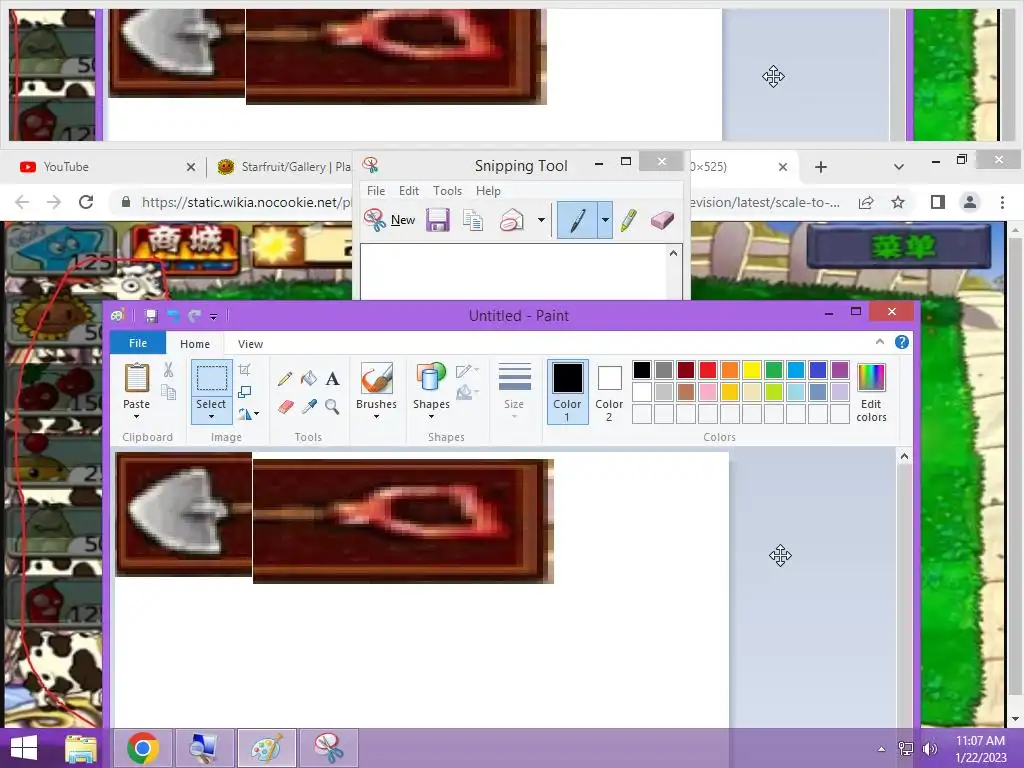Viewport: 1024px width, 768px height.
Task: Click the Save icon in Paint quick access
Action: [151, 316]
